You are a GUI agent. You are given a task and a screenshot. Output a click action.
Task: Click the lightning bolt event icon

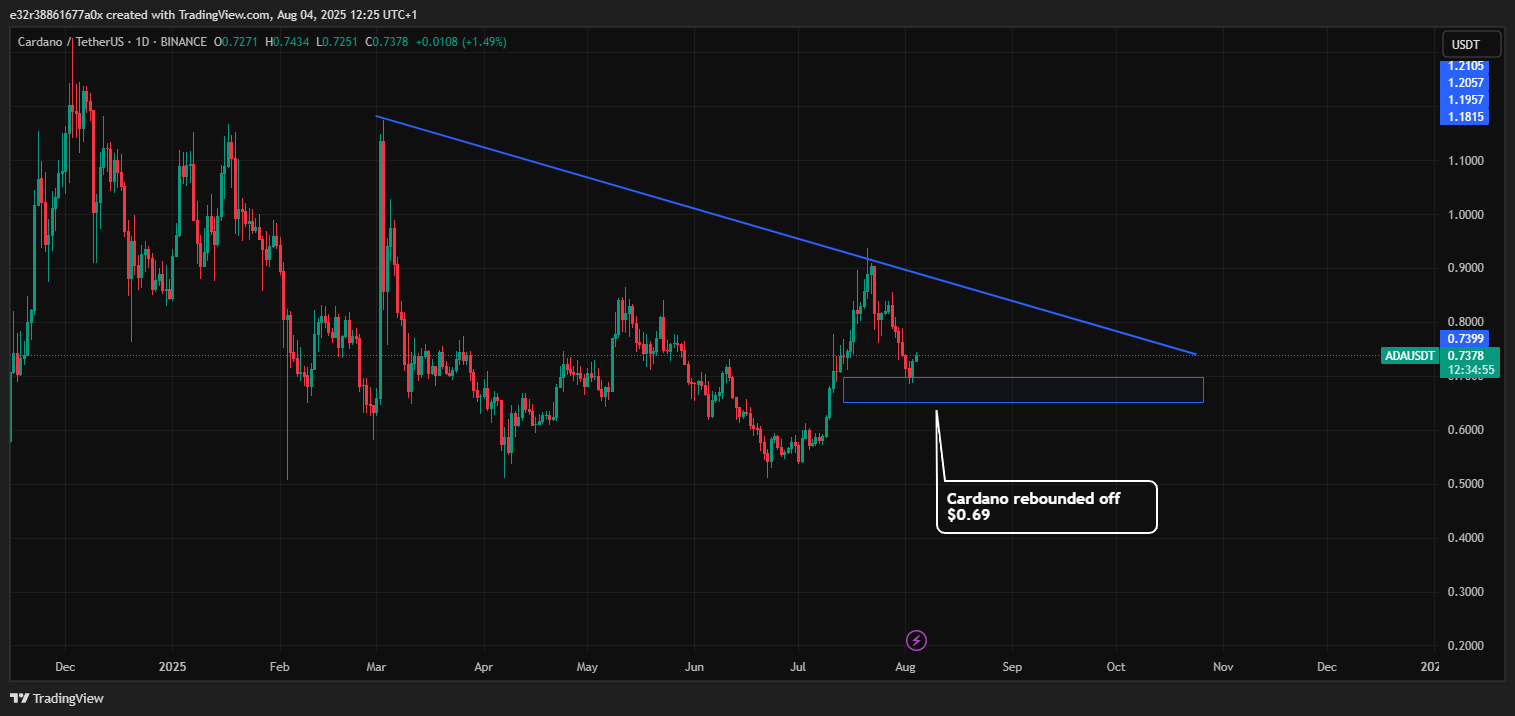pyautogui.click(x=917, y=640)
